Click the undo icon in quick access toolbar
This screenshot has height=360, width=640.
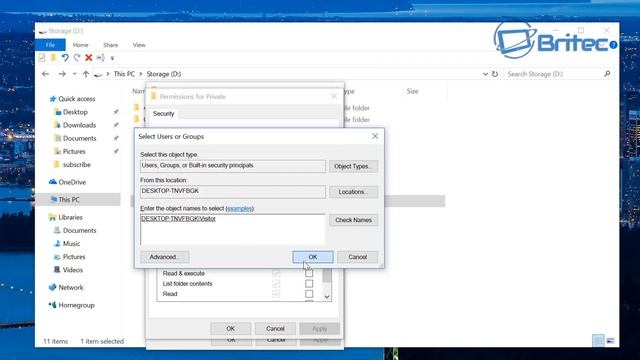(x=65, y=58)
